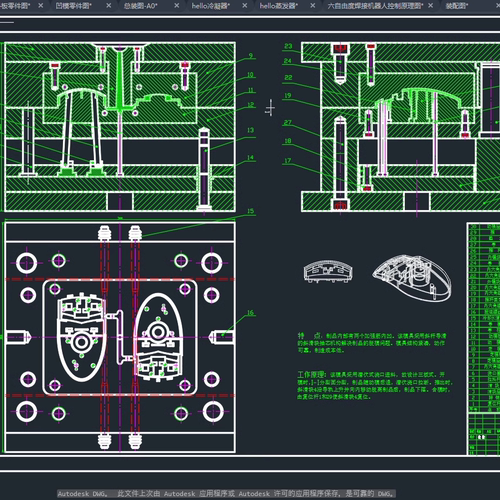Select the 特点 heading text
The width and height of the screenshot is (500, 500).
tap(309, 336)
